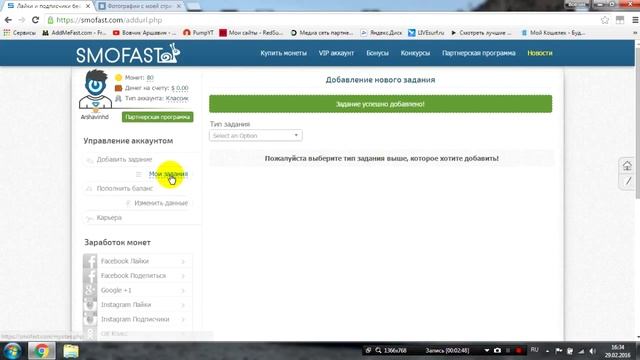Viewport: 640px width, 360px height.
Task: Click the Facebook Лайки row label
Action: tap(124, 261)
